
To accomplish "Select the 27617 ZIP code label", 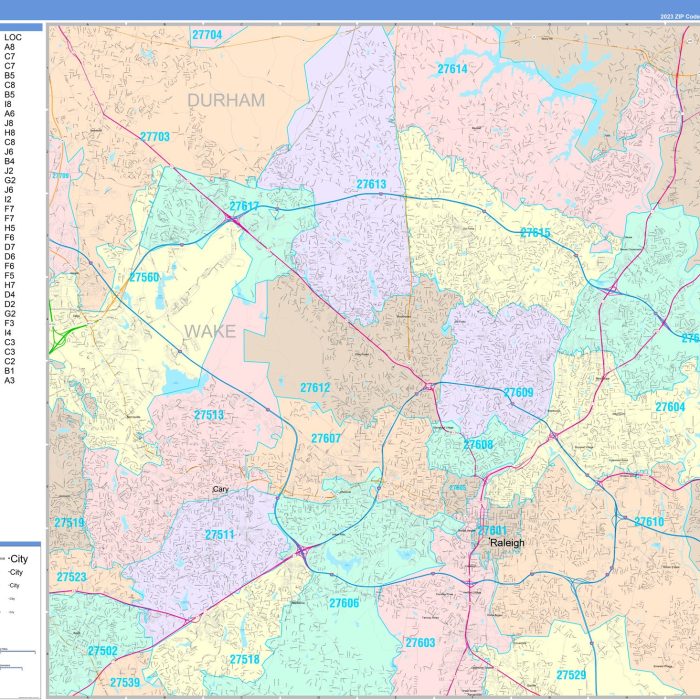I will coord(244,206).
